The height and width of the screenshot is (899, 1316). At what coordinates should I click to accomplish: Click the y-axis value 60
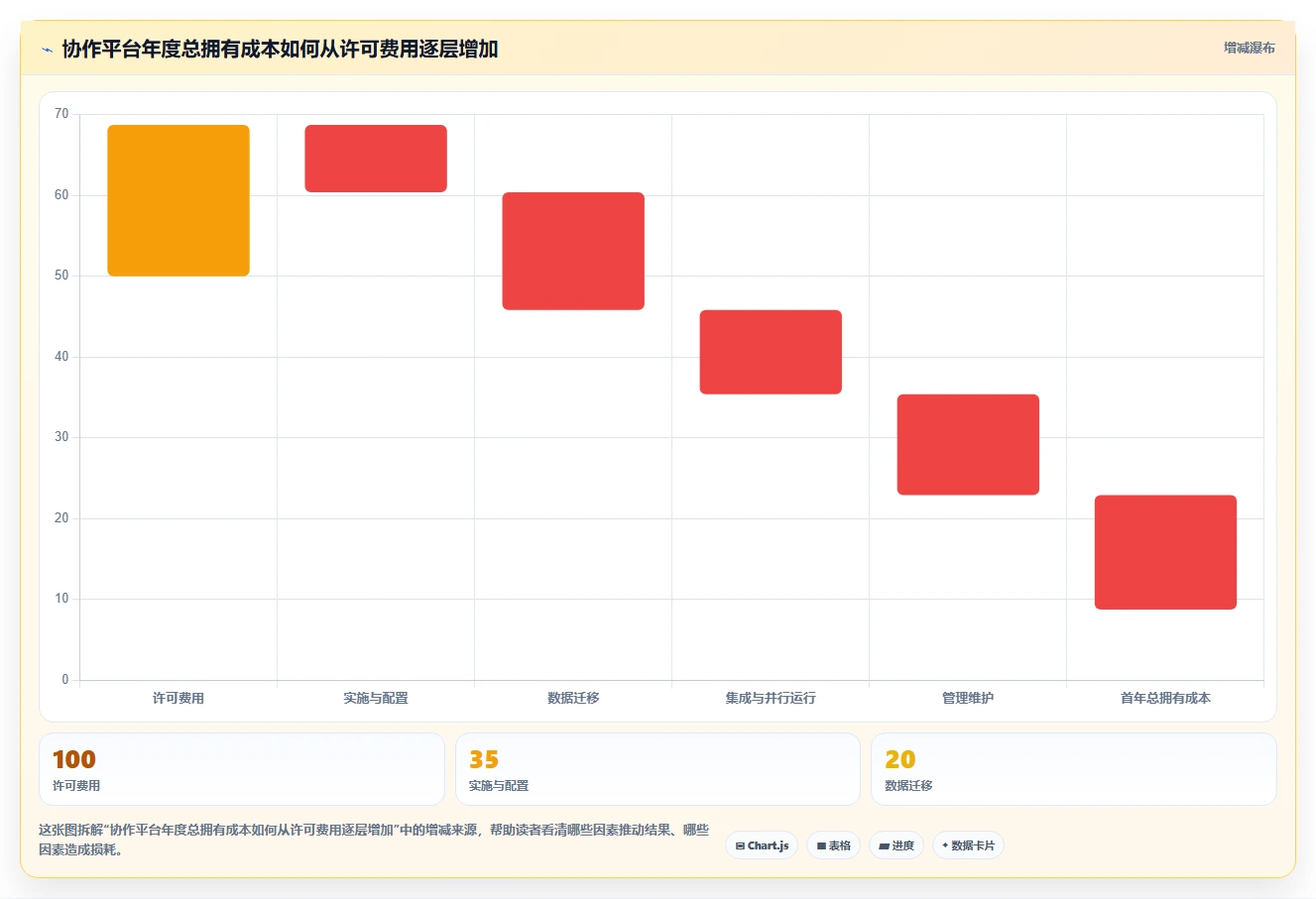coord(61,195)
